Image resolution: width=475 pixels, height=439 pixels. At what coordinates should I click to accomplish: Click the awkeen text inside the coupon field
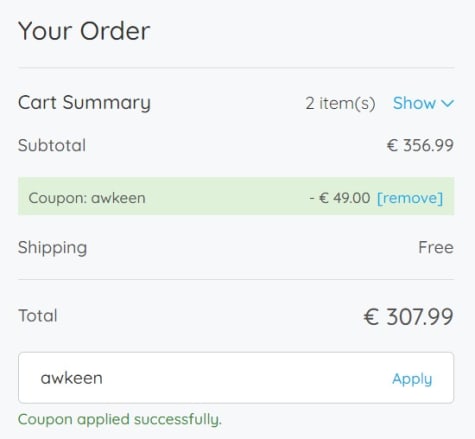point(72,378)
